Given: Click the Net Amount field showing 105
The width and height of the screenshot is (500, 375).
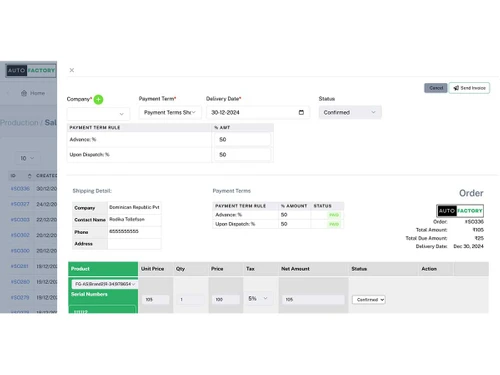Looking at the screenshot, I should point(313,300).
